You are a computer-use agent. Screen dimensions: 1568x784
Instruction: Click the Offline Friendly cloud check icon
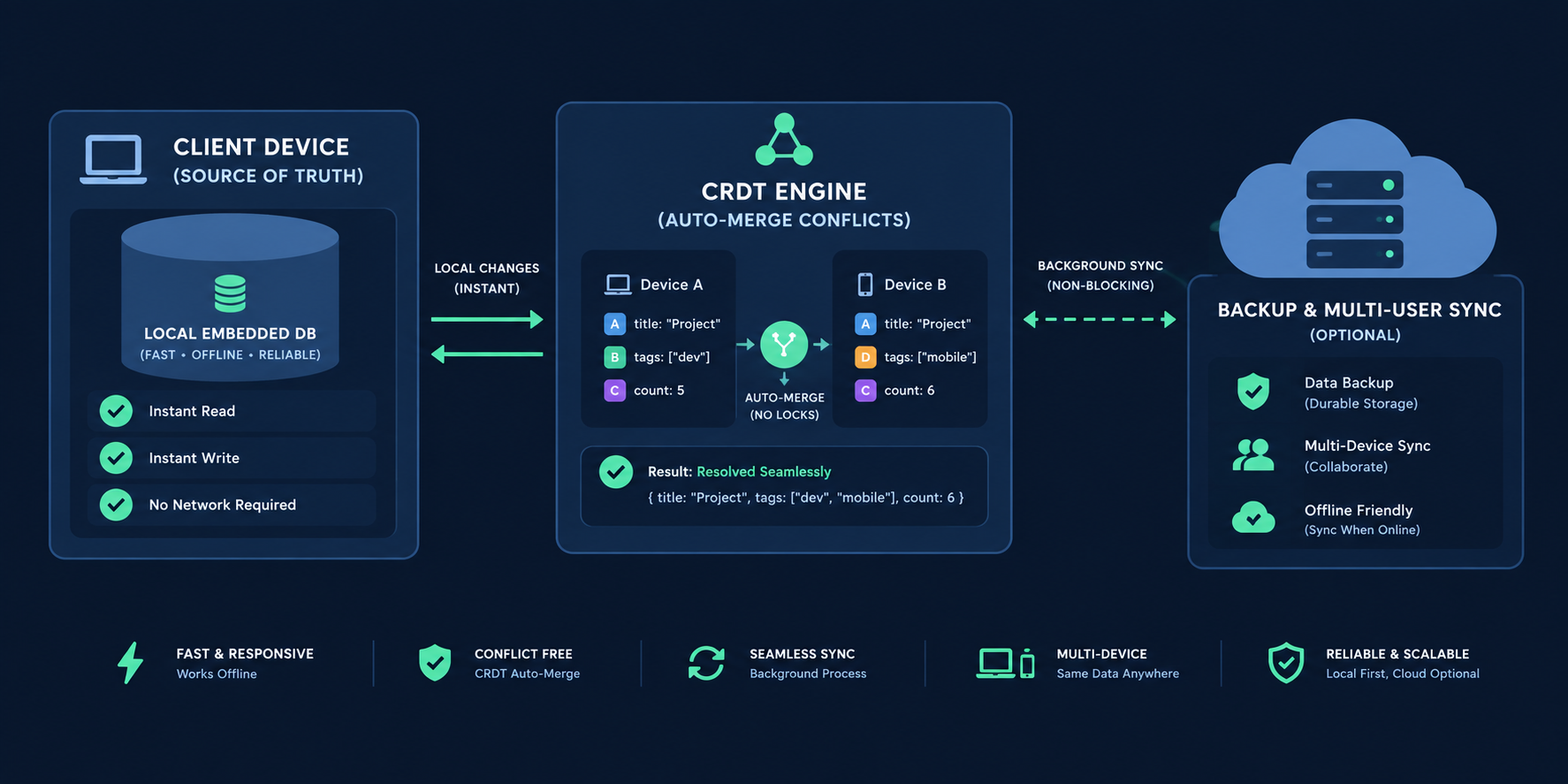1253,517
